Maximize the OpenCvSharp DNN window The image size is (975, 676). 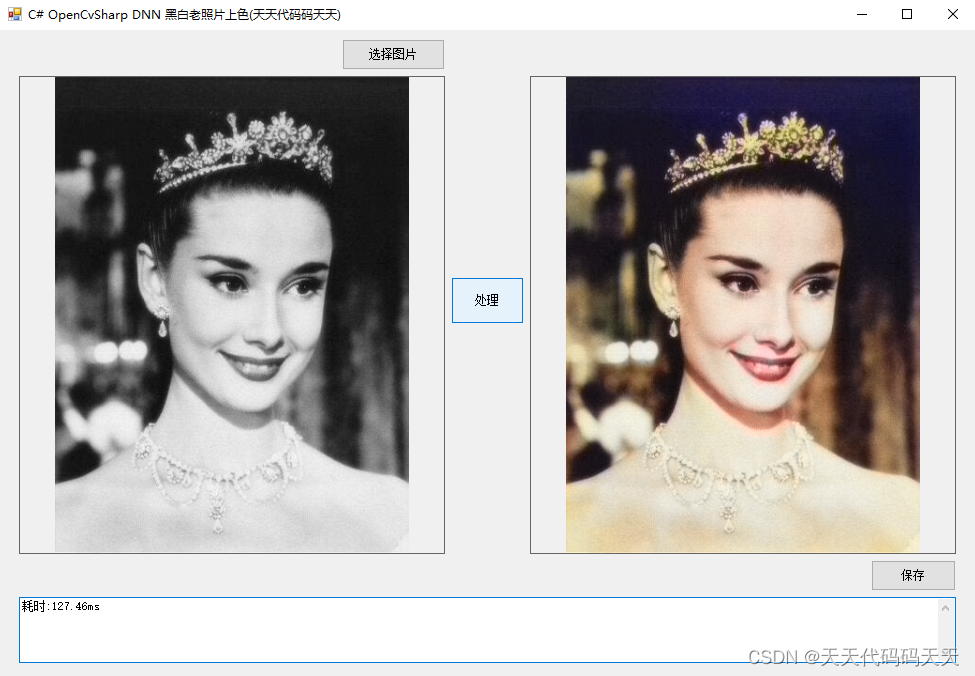tap(907, 14)
